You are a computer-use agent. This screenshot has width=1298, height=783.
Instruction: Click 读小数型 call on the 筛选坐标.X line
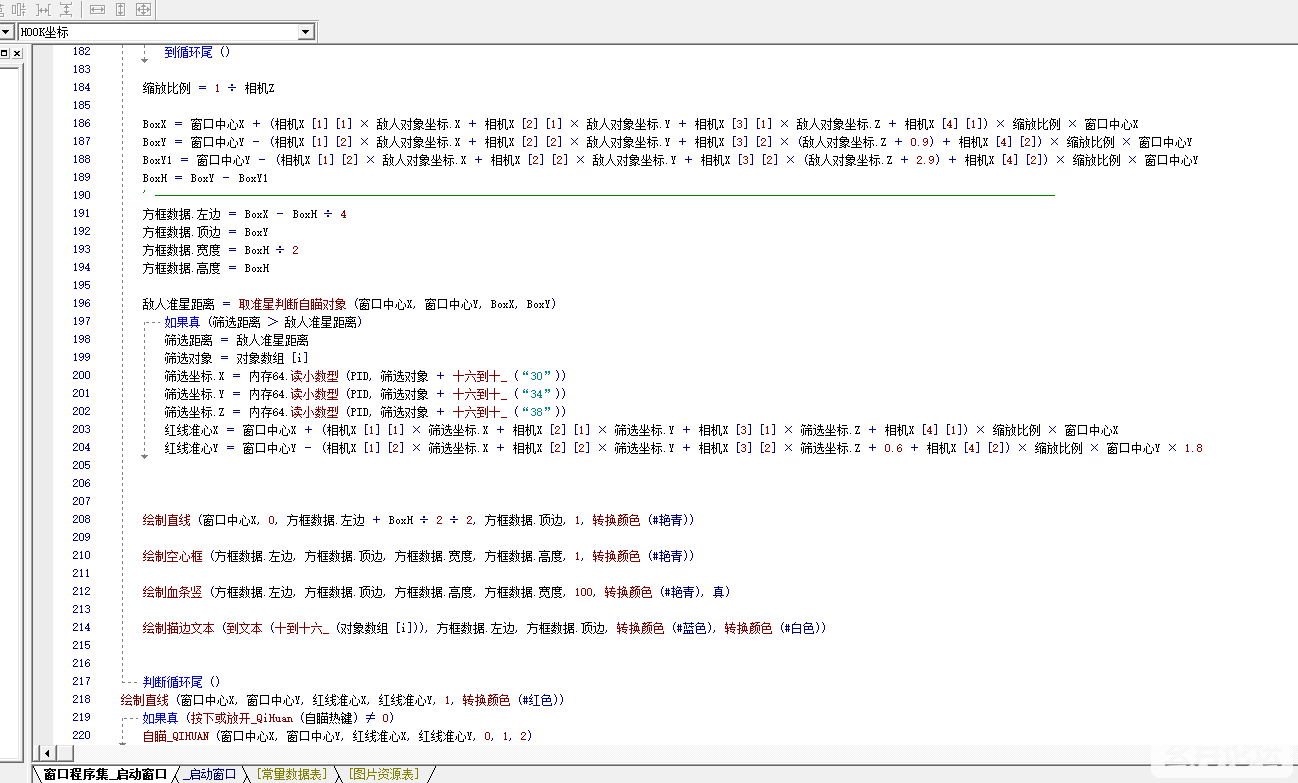click(315, 376)
